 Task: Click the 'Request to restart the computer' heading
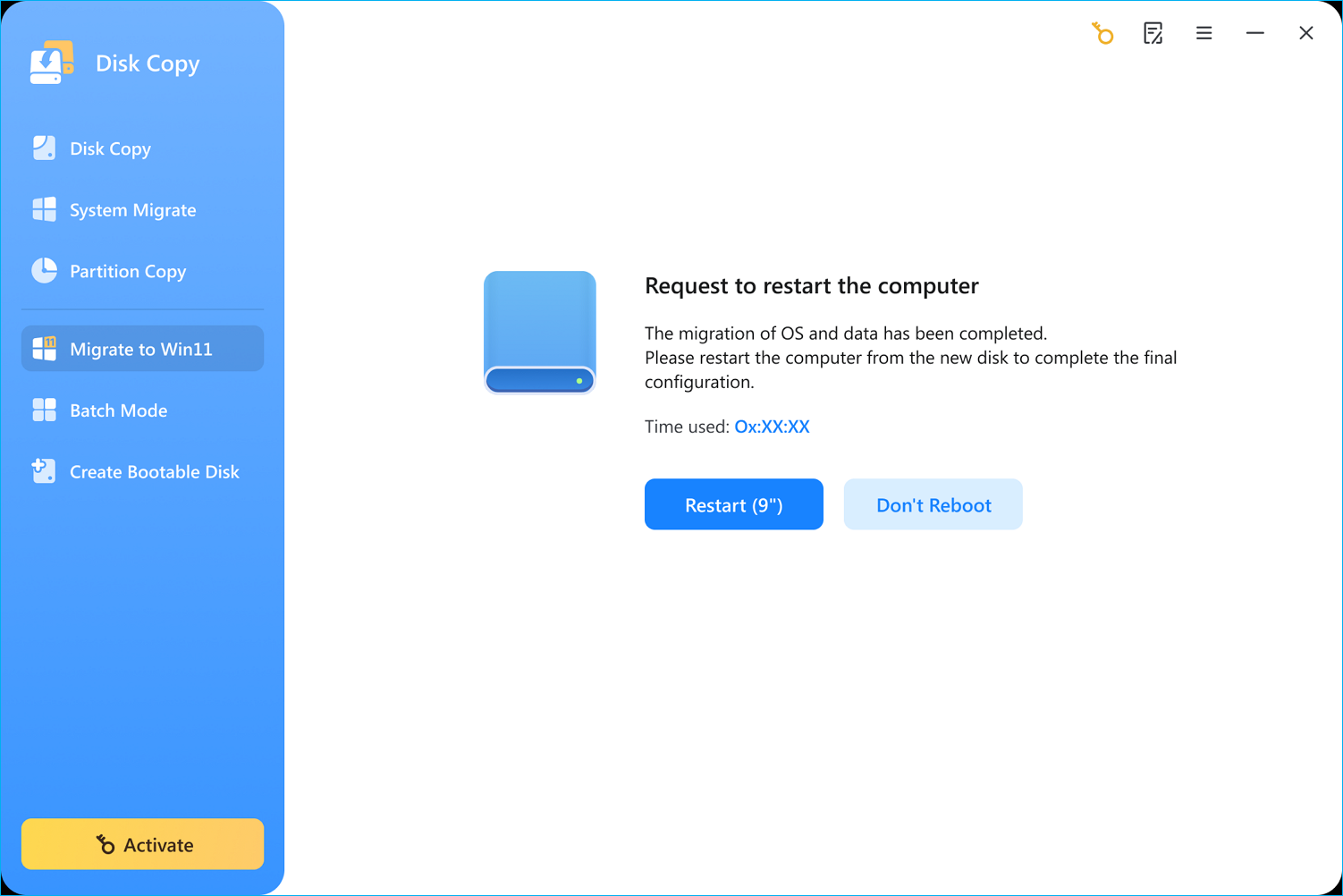tap(812, 286)
